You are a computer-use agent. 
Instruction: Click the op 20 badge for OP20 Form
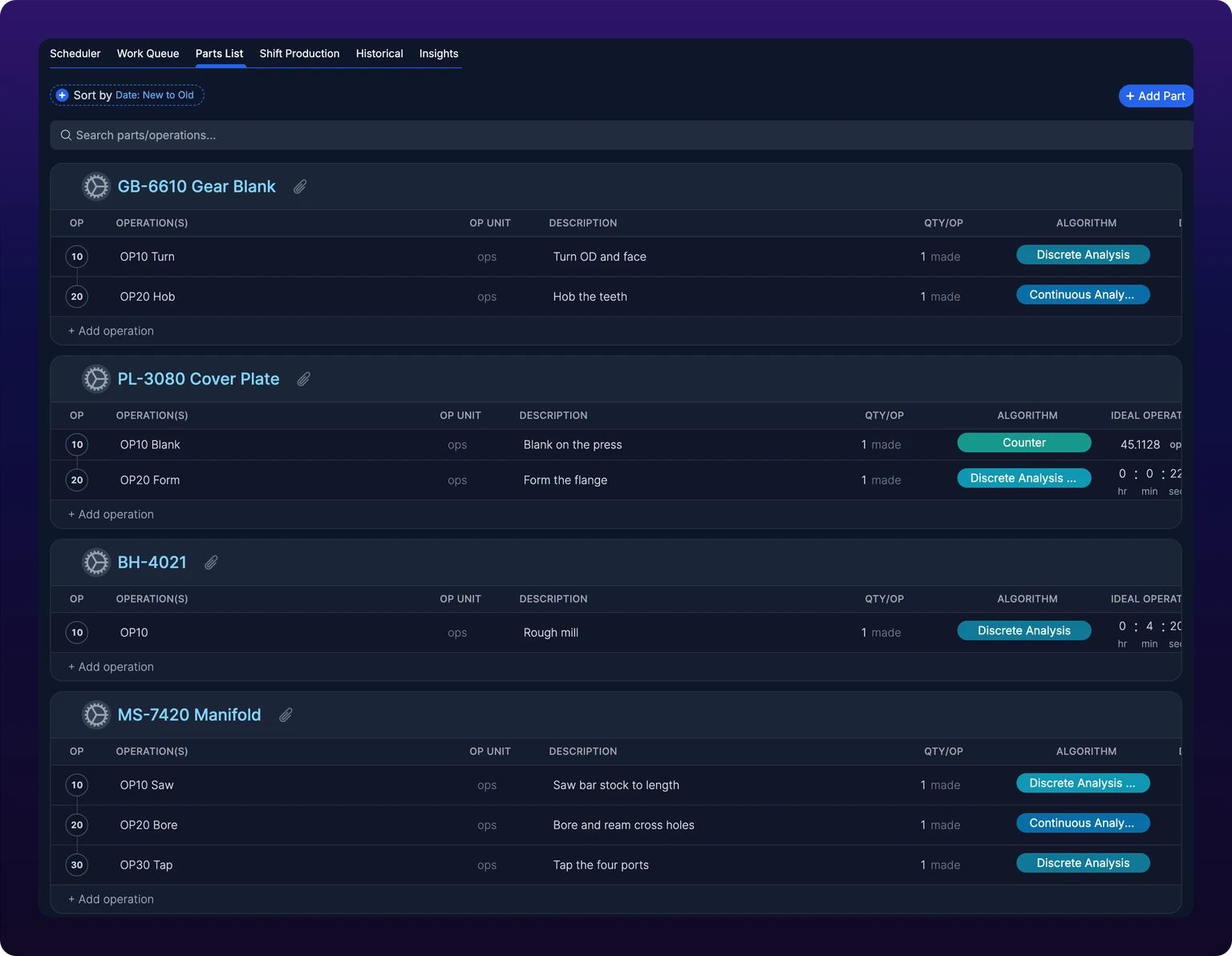coord(77,480)
